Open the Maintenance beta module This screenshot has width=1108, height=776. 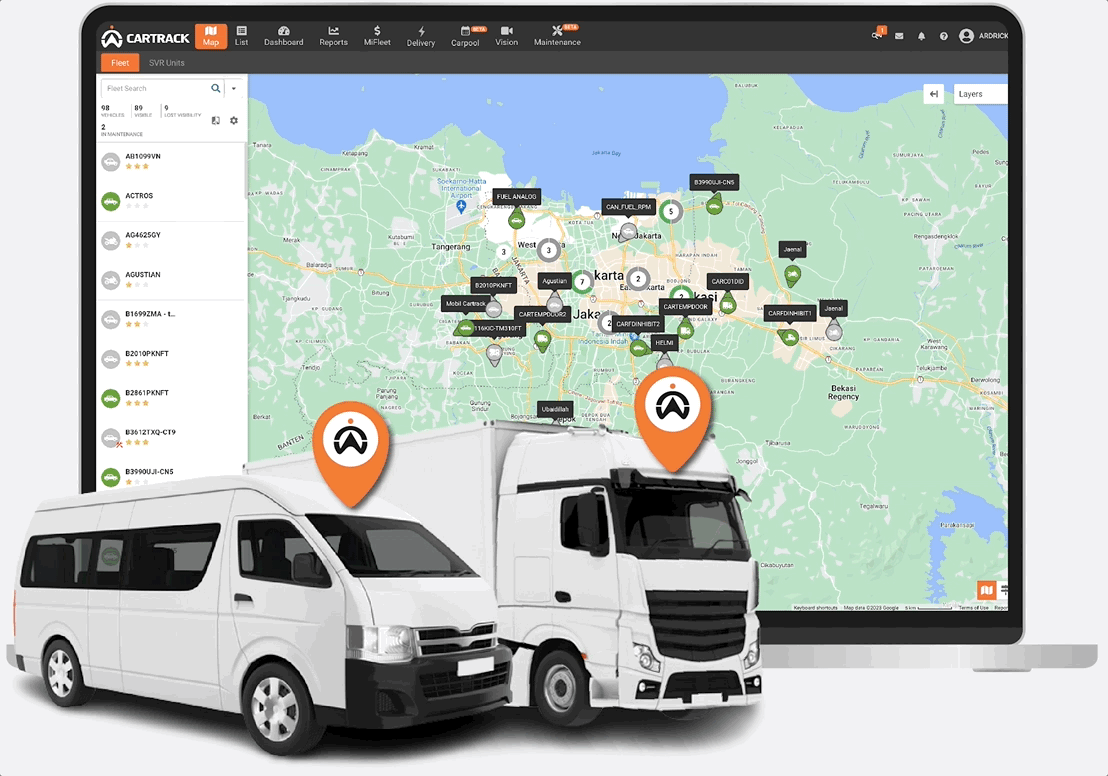[x=558, y=36]
